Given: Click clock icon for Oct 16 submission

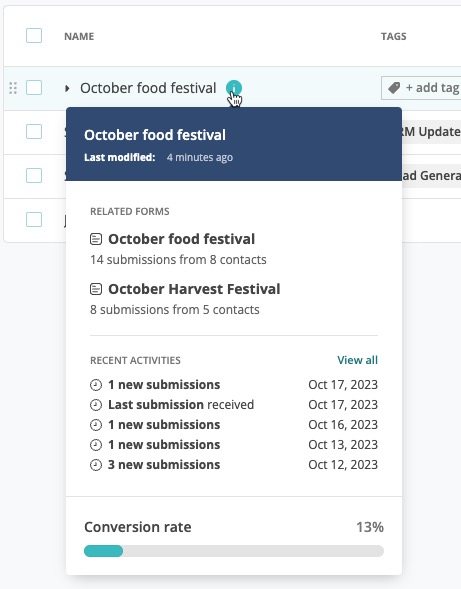Looking at the screenshot, I should click(96, 425).
